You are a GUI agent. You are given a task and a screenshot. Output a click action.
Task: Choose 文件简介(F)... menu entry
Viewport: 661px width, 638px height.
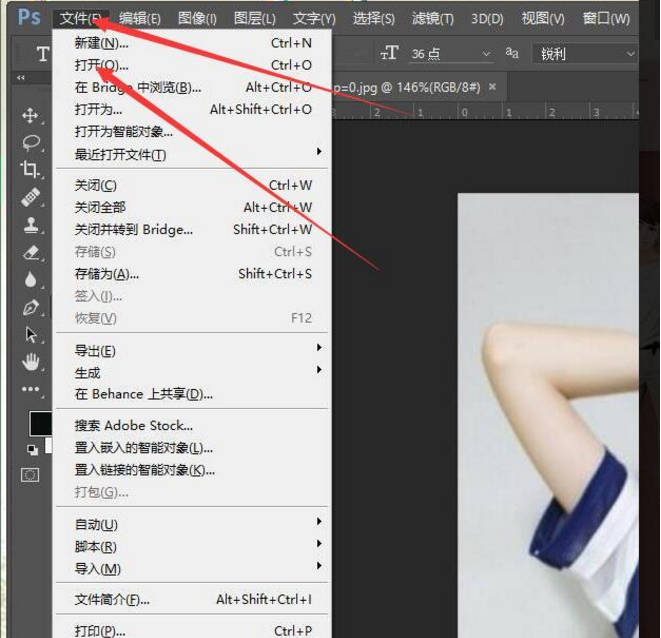[x=192, y=599]
